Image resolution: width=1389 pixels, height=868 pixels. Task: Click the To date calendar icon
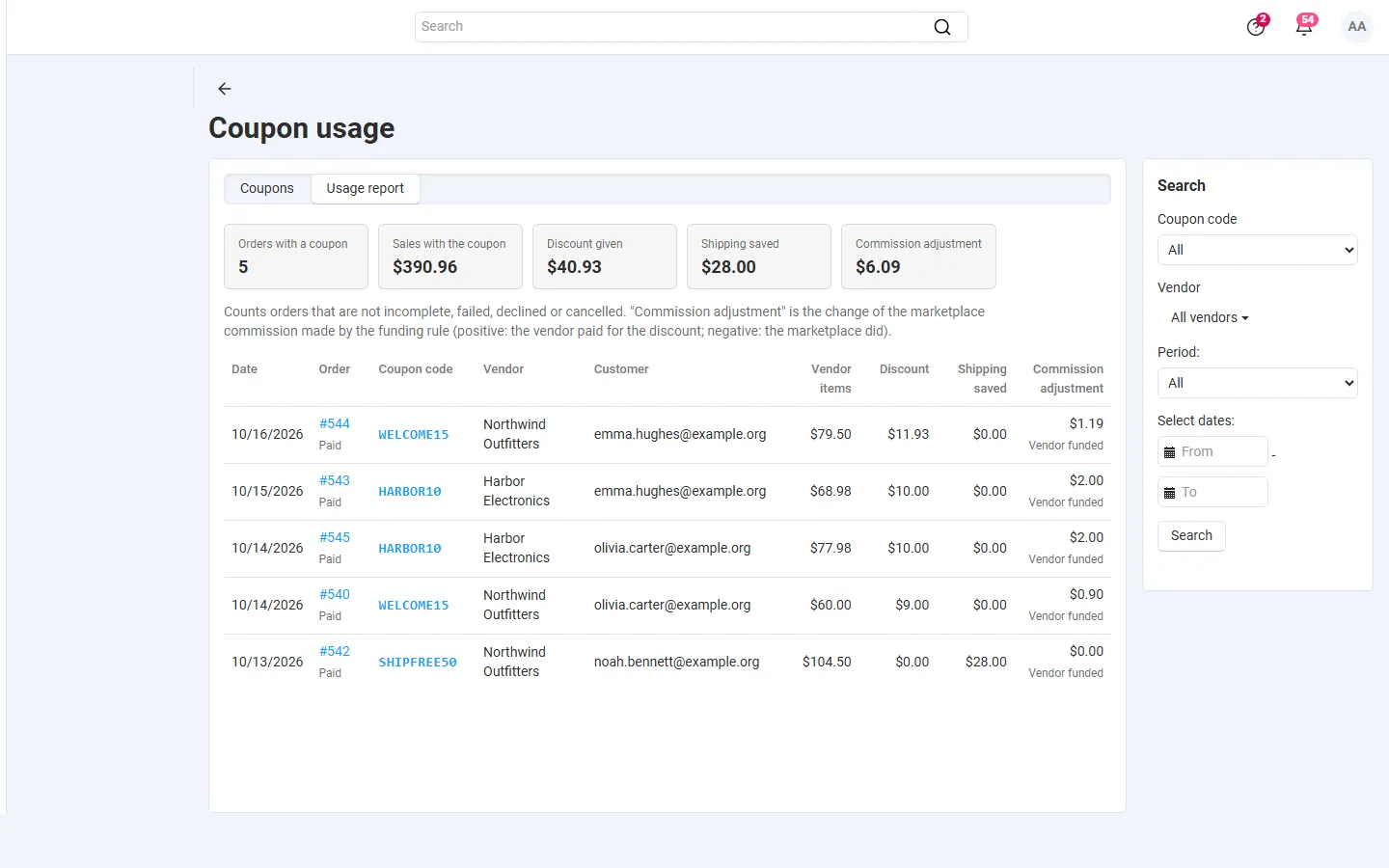coord(1170,492)
